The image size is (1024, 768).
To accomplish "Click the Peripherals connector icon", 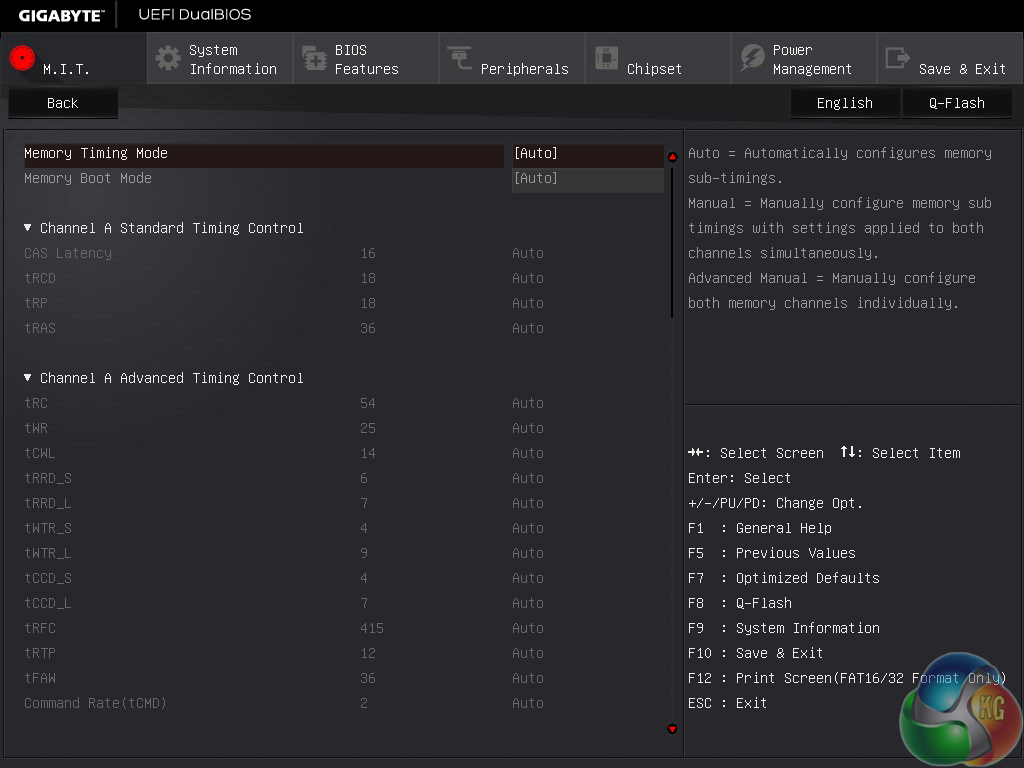I will 460,58.
